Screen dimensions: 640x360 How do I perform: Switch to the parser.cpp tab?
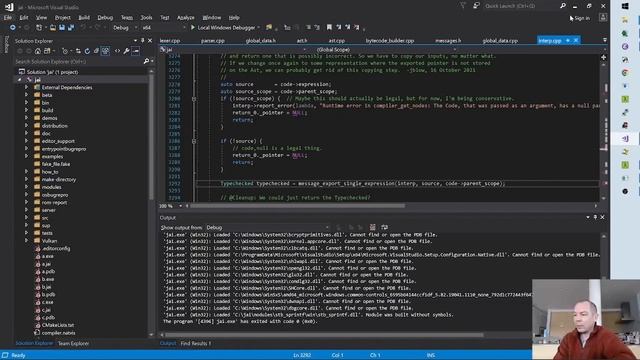coord(213,40)
